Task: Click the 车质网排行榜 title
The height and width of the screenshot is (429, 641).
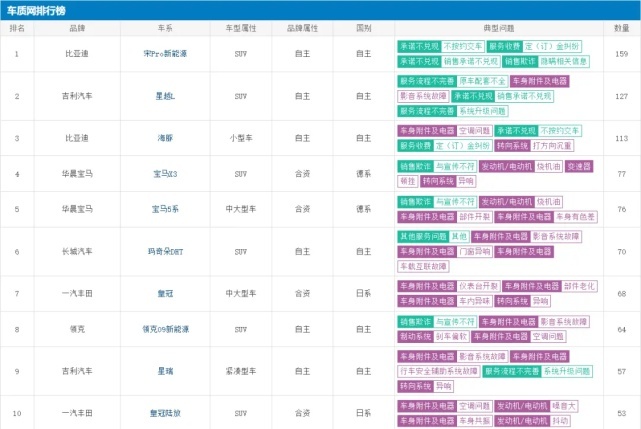Action: (x=36, y=11)
